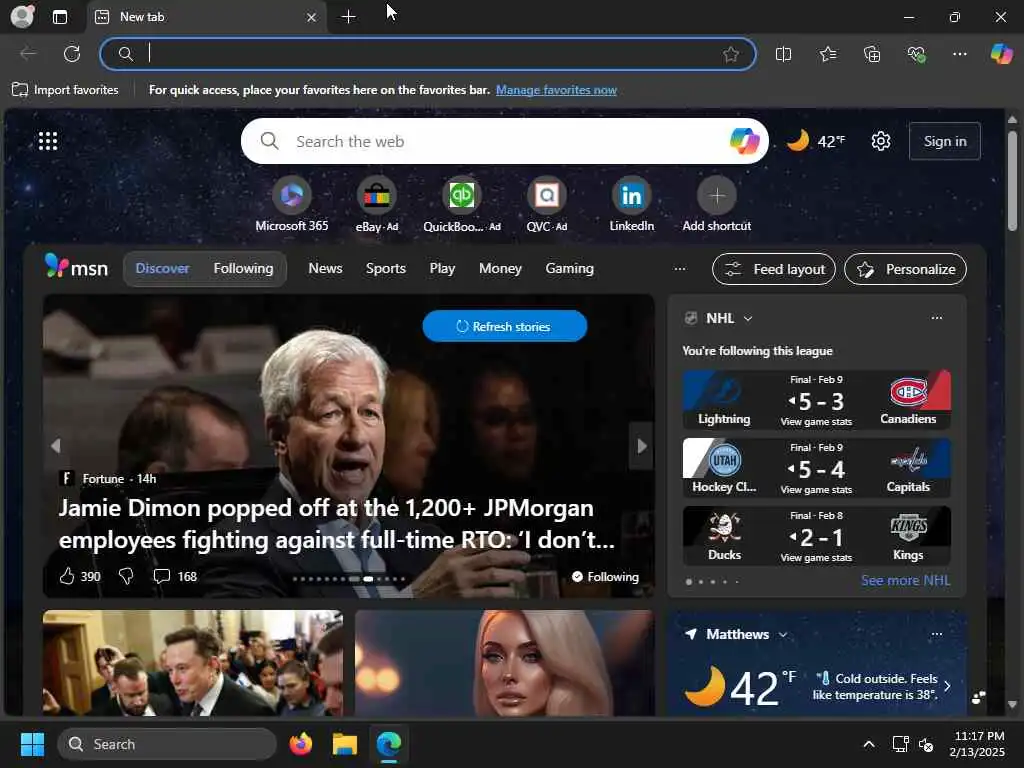This screenshot has width=1024, height=768.
Task: Open the Favorites list icon
Action: tap(827, 54)
